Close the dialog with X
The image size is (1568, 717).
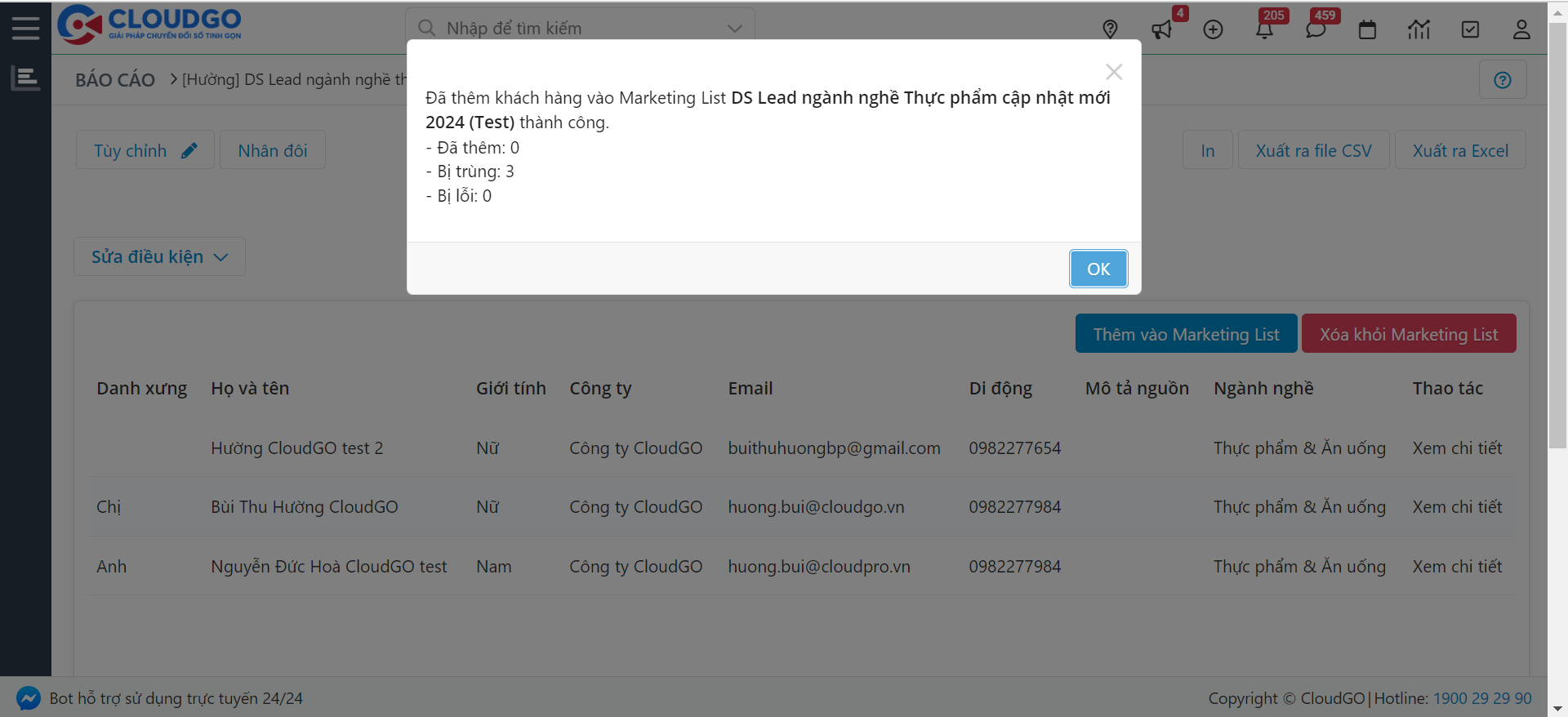point(1114,72)
